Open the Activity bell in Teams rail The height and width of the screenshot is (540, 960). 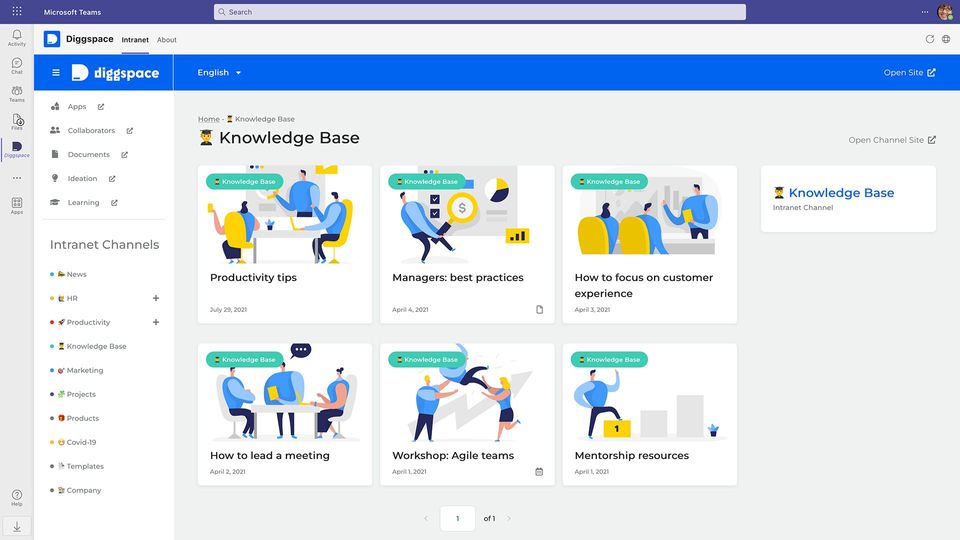pos(17,38)
